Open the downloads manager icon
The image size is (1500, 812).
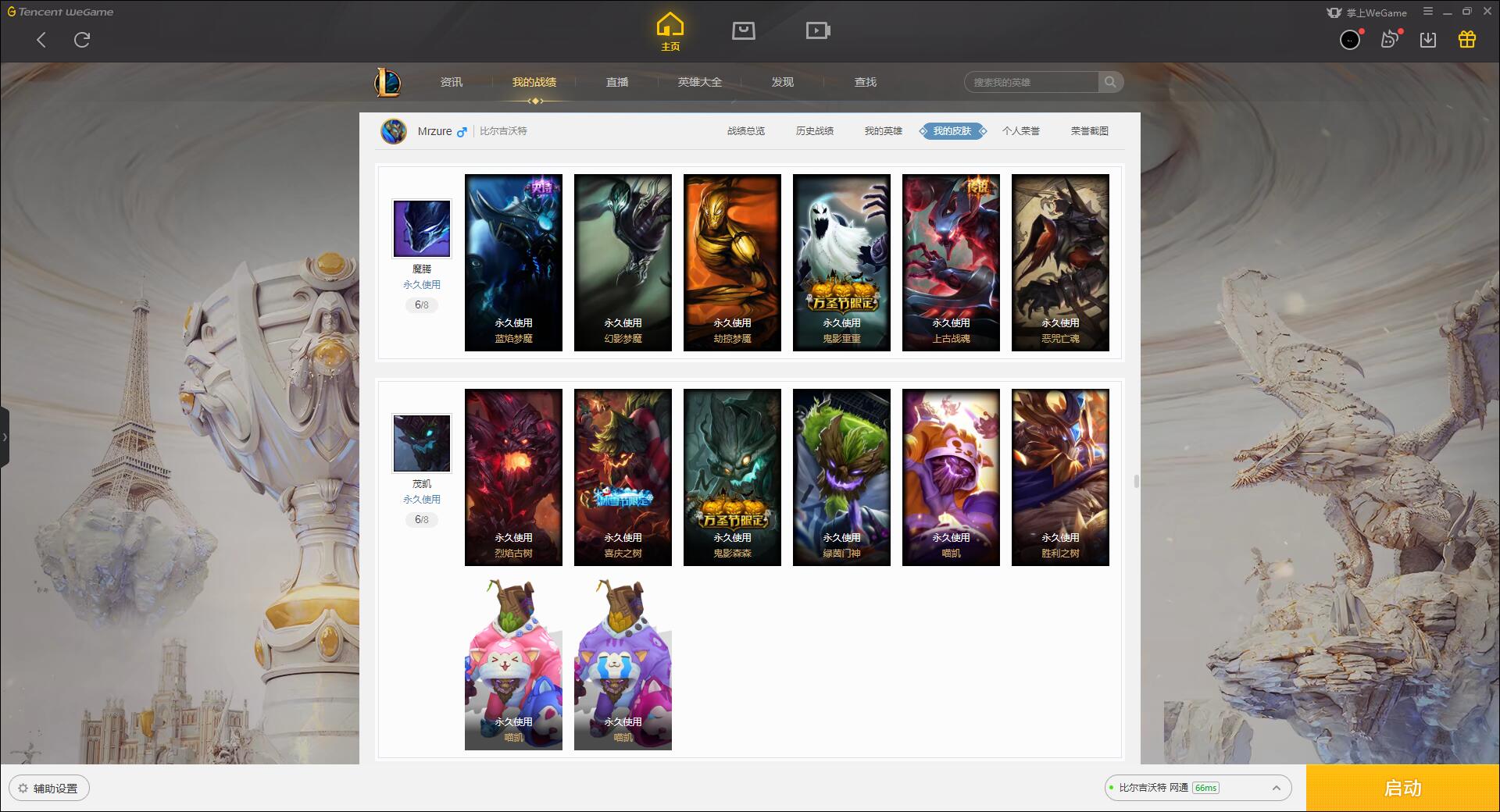point(1428,40)
